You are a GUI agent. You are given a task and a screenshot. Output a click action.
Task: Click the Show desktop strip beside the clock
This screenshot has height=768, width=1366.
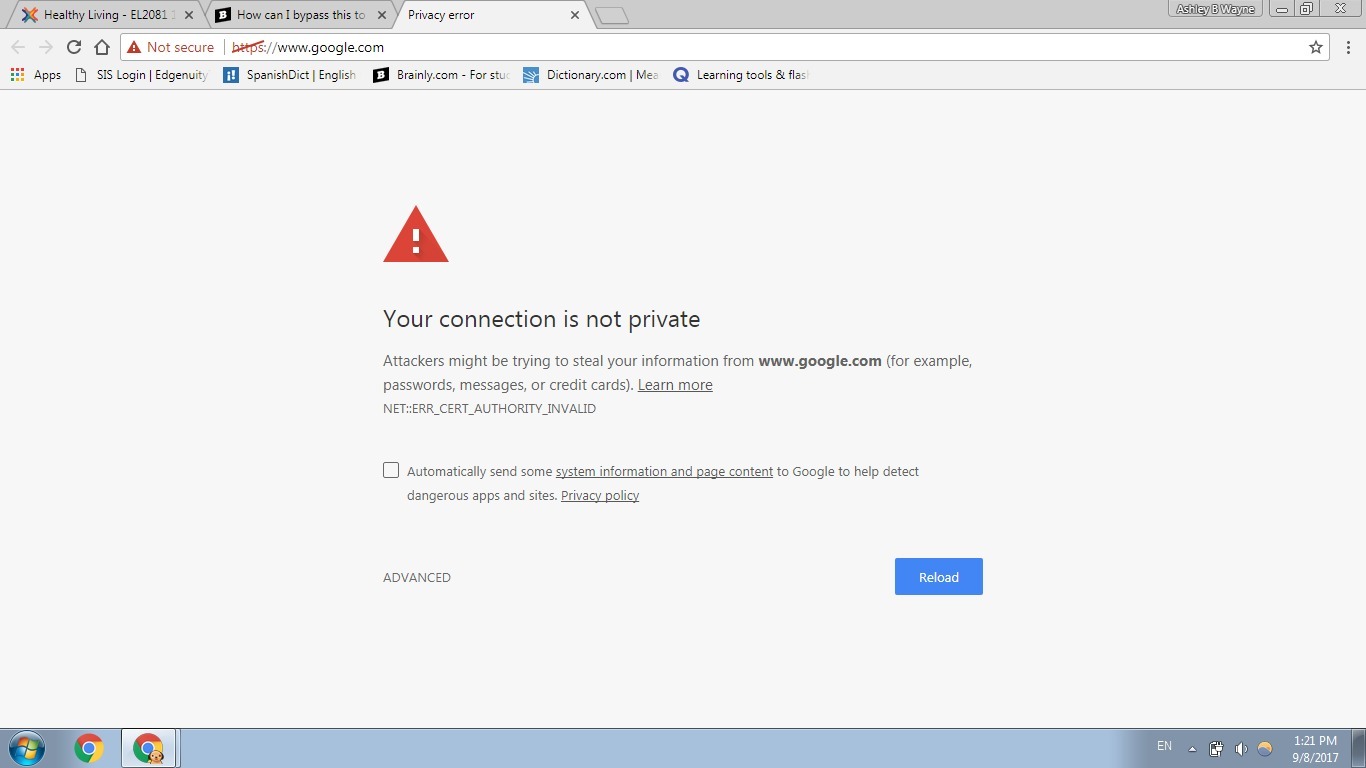pos(1359,748)
